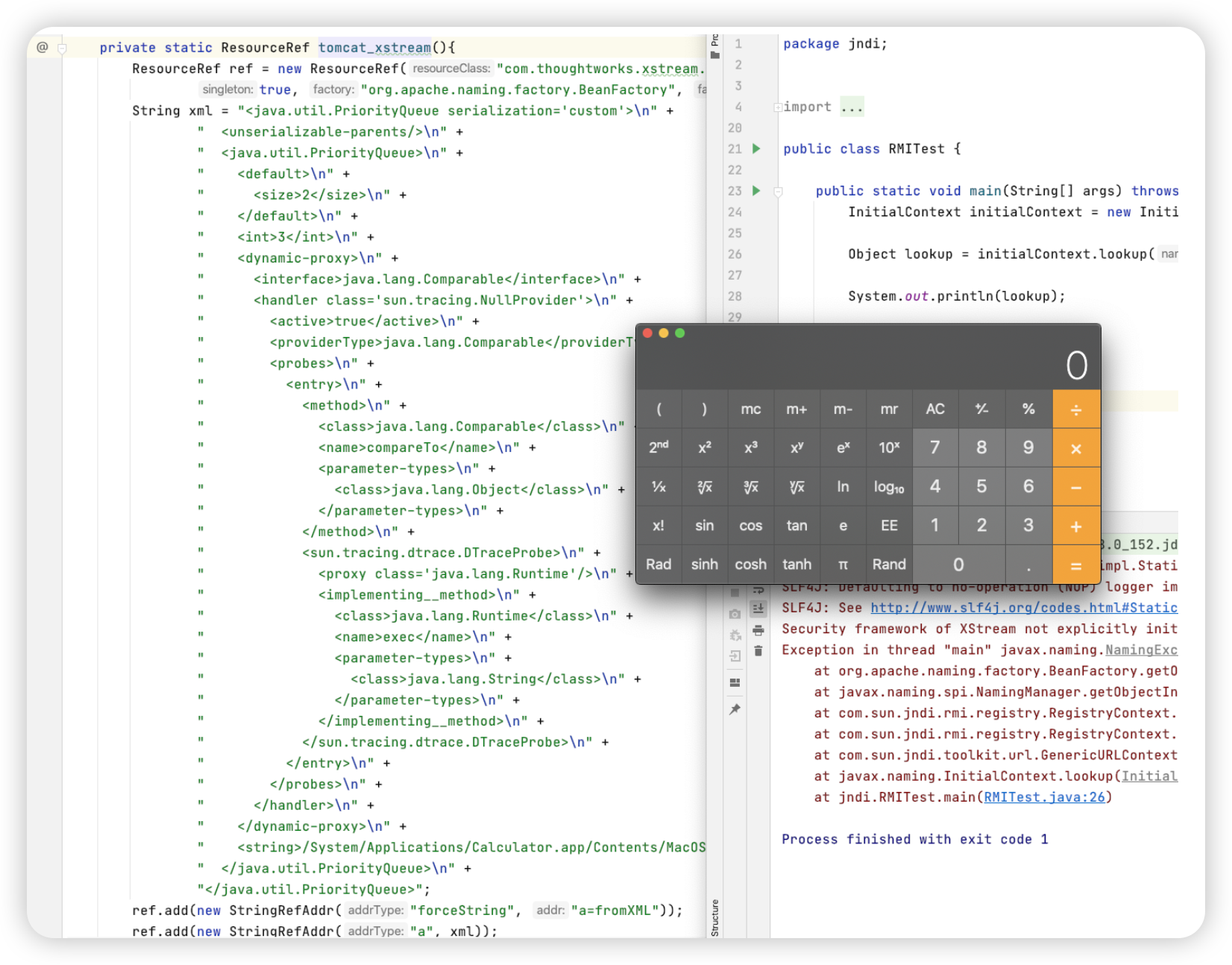Click the tanh button in Calculator

pos(796,565)
